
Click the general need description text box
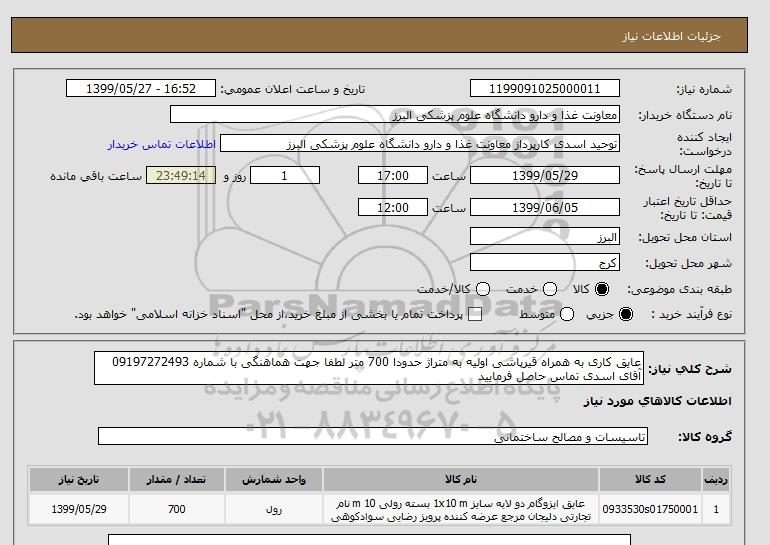[369, 368]
